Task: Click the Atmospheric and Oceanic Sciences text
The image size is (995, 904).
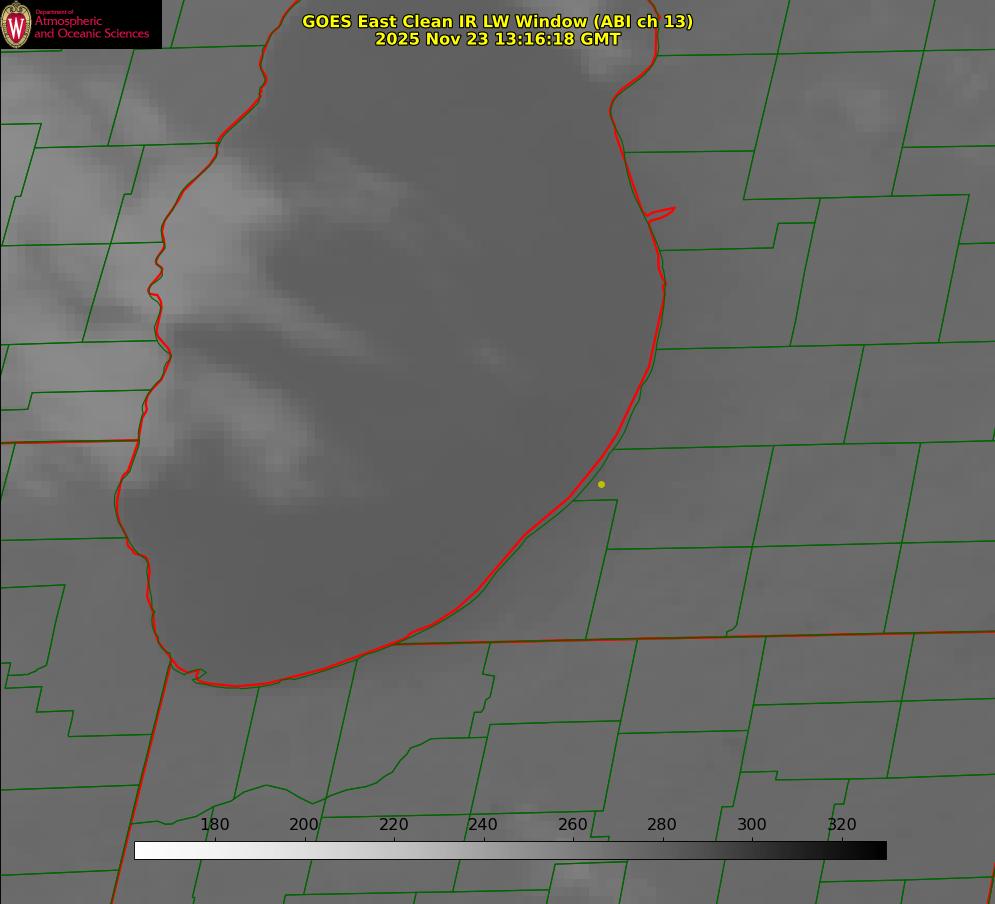Action: (91, 27)
